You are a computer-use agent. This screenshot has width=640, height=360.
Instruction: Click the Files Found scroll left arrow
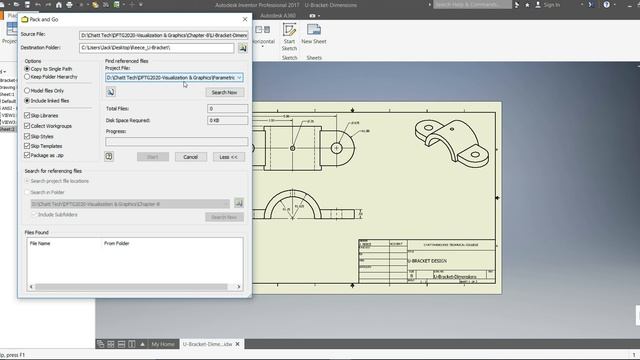coord(31,287)
